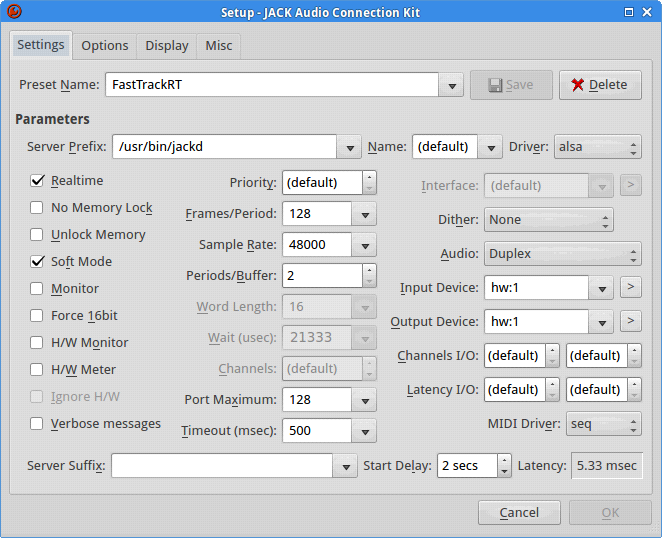Open the MIDI Driver seq selector
This screenshot has width=662, height=538.
(604, 424)
